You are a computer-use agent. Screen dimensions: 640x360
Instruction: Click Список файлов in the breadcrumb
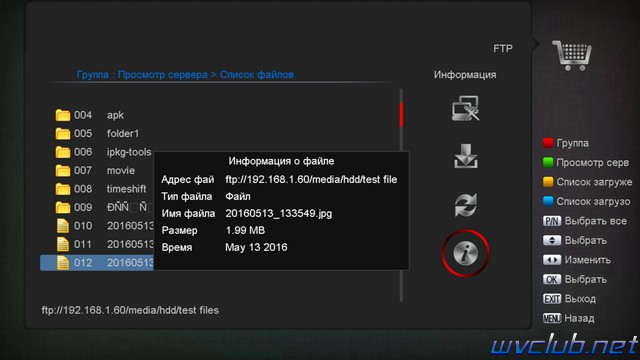click(x=257, y=75)
